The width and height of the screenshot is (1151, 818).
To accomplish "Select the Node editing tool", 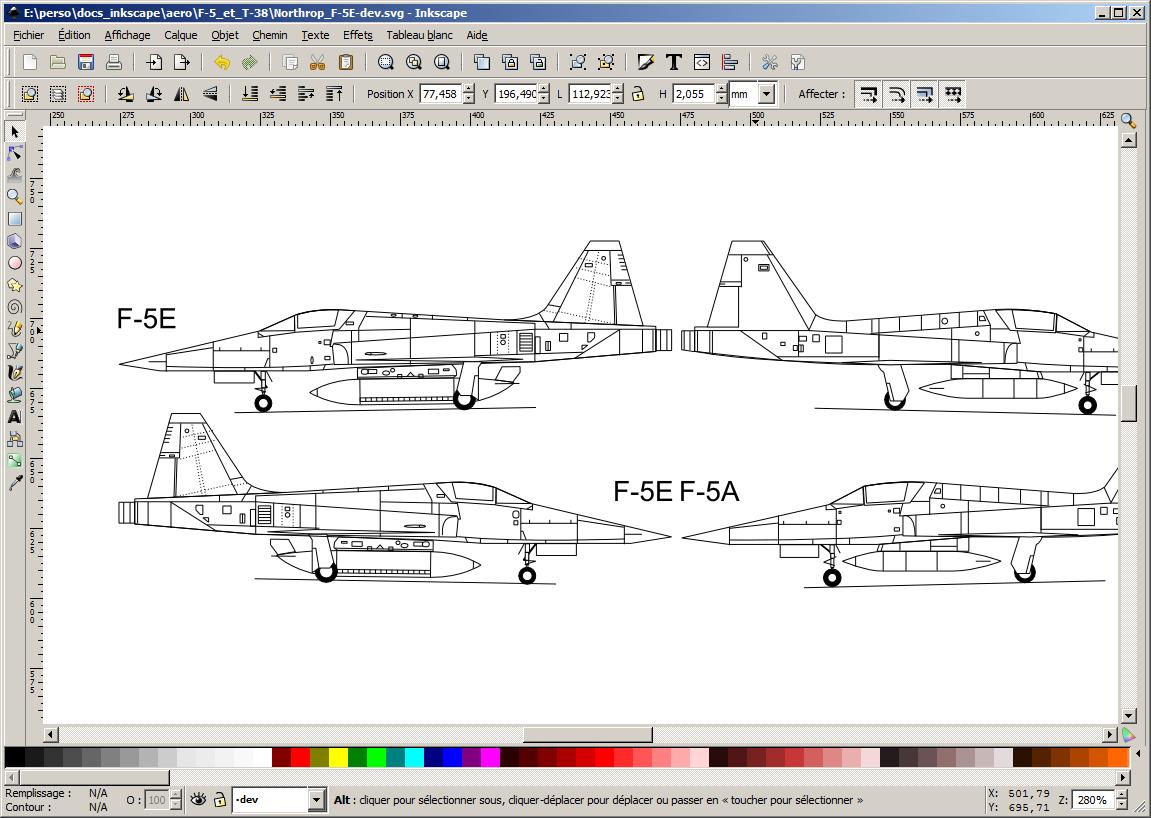I will pyautogui.click(x=15, y=153).
